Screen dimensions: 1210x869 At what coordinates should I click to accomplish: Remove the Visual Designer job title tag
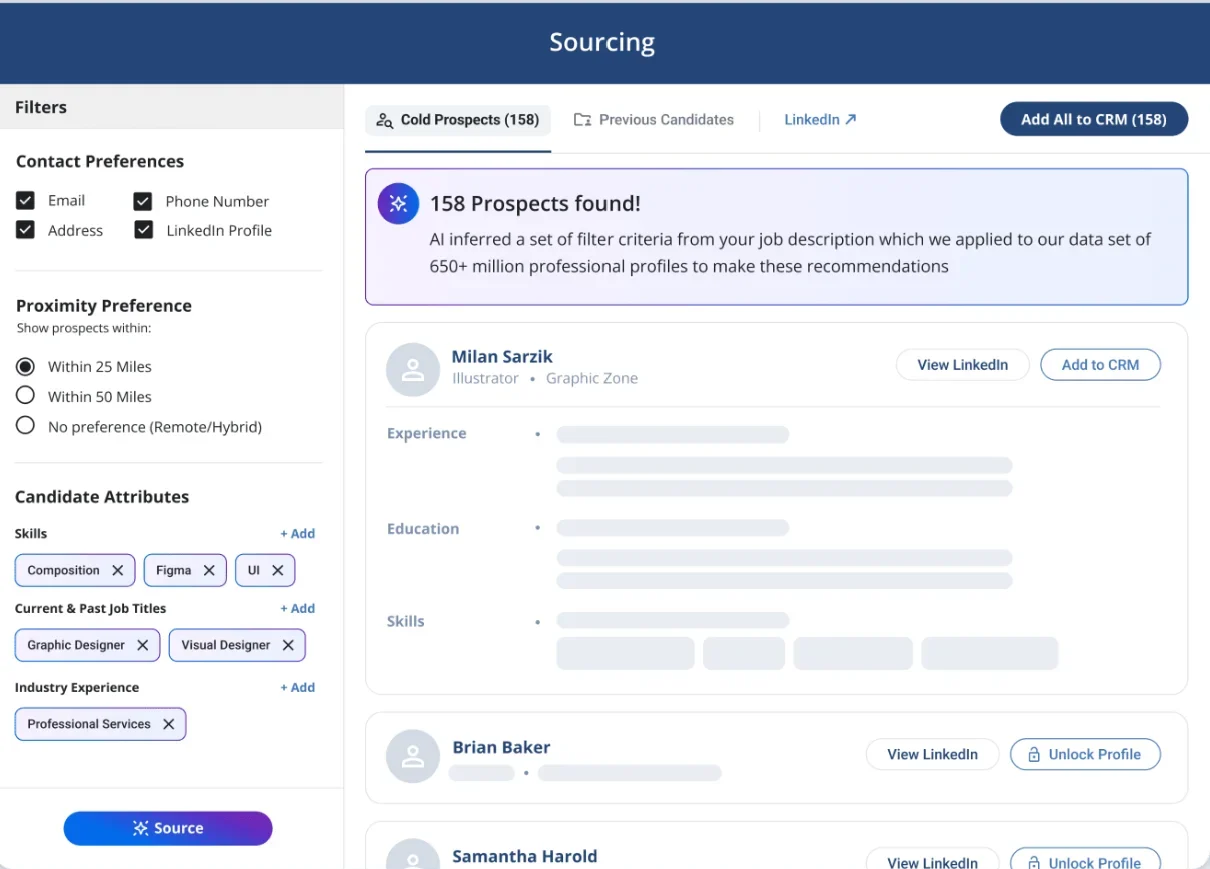288,645
